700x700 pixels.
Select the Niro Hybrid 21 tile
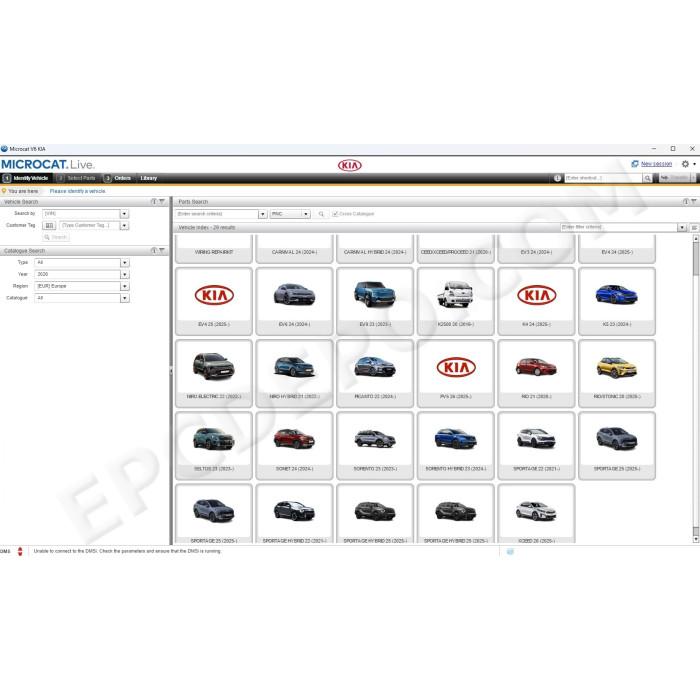coord(294,374)
